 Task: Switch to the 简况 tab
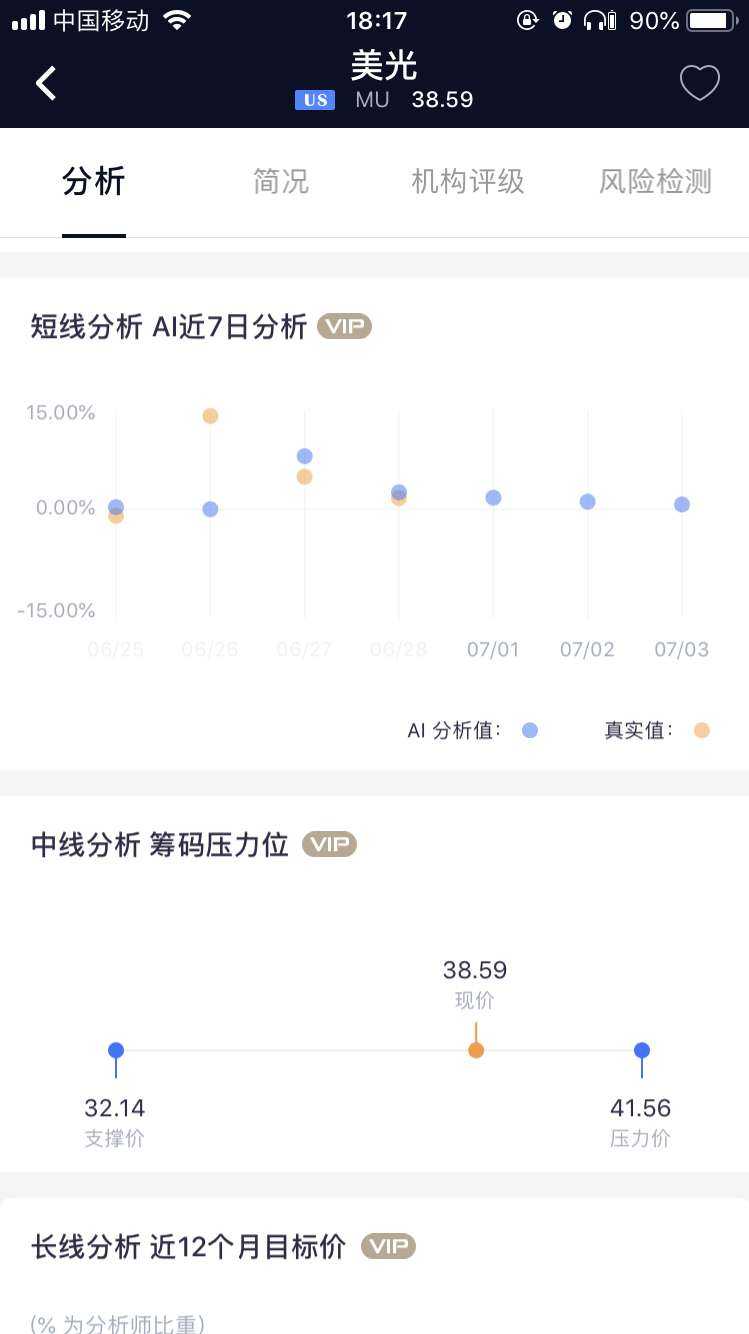coord(281,181)
